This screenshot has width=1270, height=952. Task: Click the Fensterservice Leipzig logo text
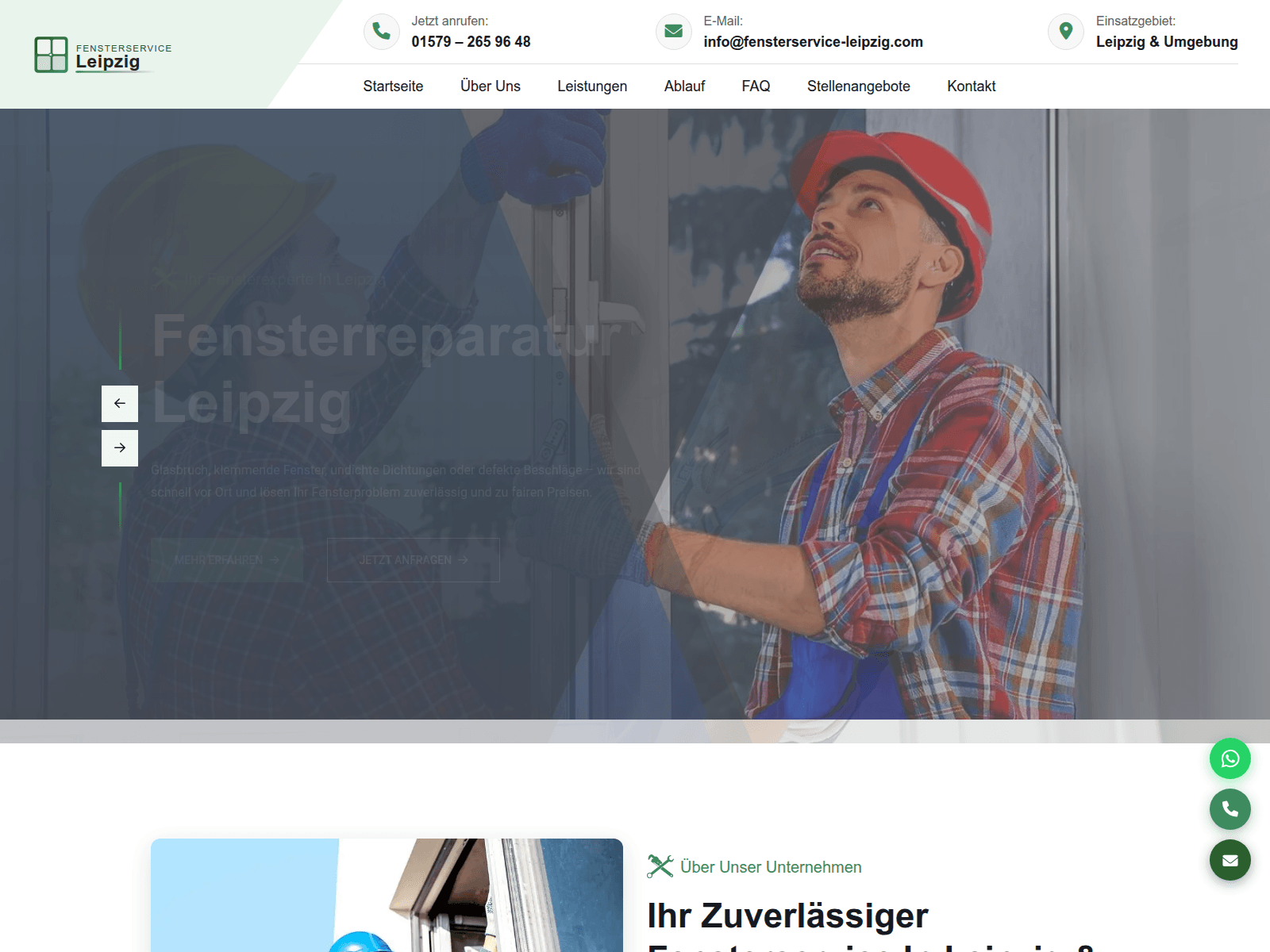tap(124, 57)
